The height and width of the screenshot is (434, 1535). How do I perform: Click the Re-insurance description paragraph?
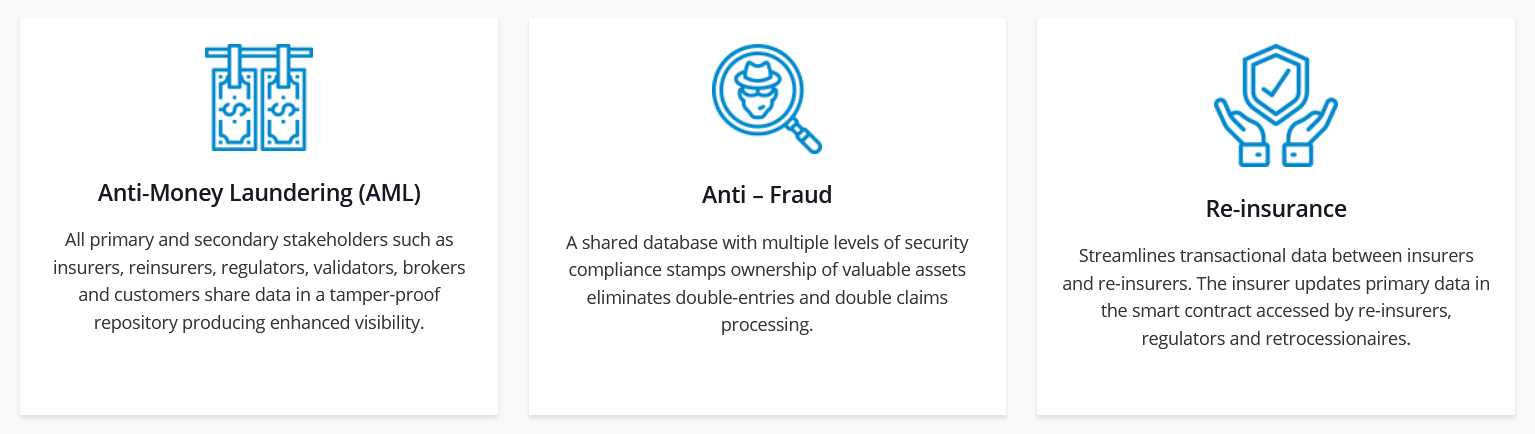point(1276,297)
